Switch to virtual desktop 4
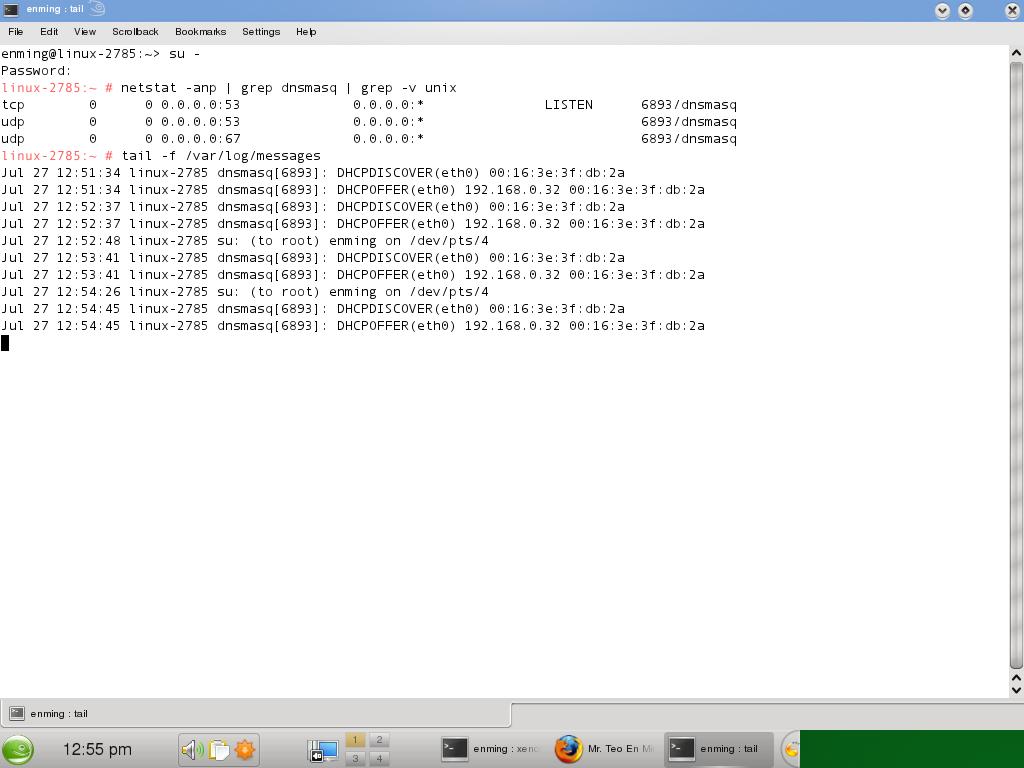Screen dimensions: 1024x768 coord(379,758)
